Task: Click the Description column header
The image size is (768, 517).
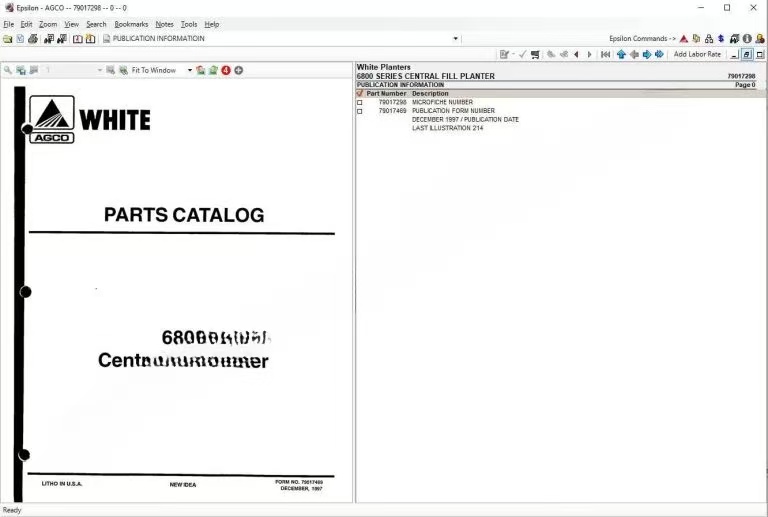Action: tap(430, 94)
